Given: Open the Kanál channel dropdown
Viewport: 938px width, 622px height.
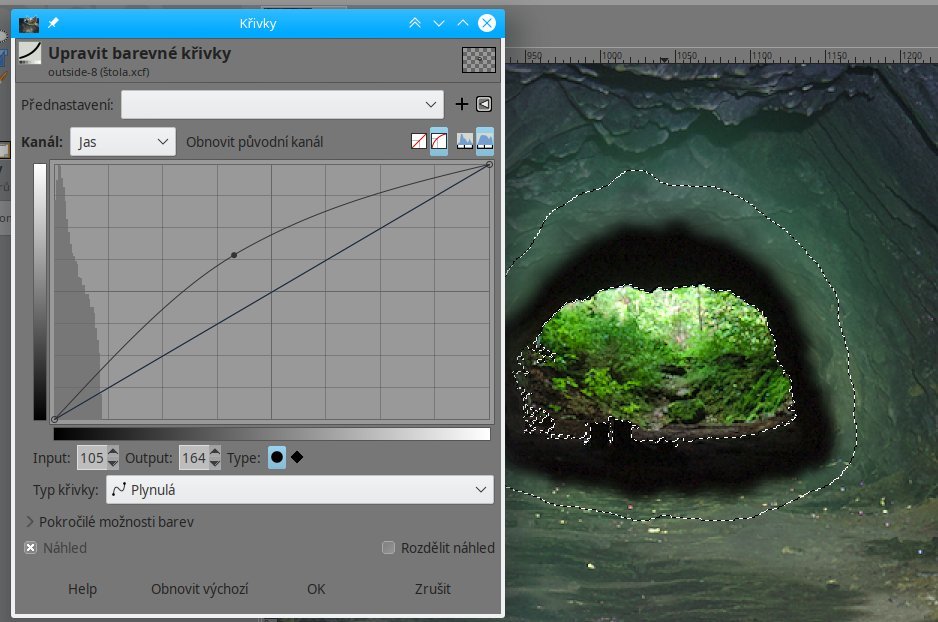Looking at the screenshot, I should [x=123, y=142].
